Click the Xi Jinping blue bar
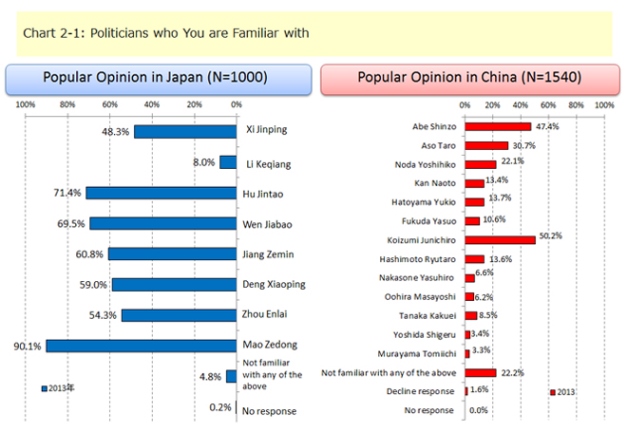Image resolution: width=627 pixels, height=432 pixels. point(185,131)
